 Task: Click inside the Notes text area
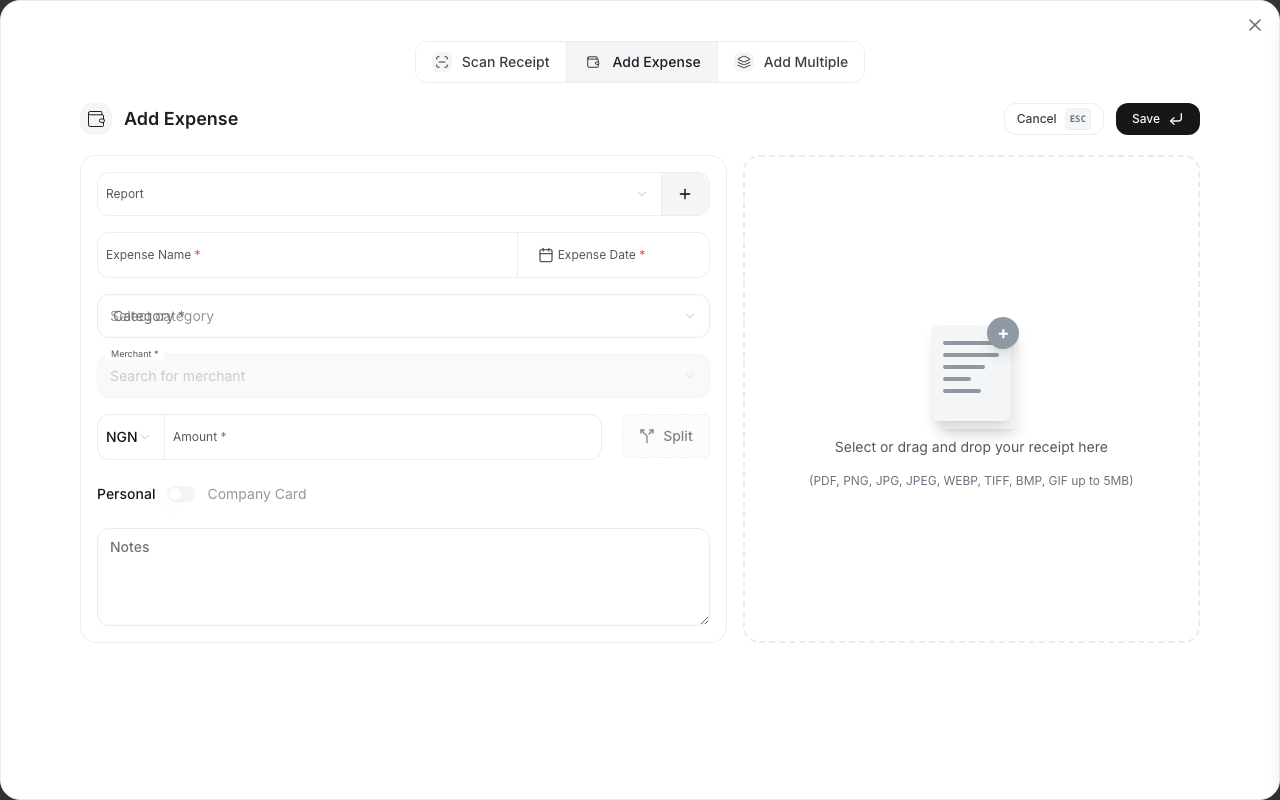(x=403, y=577)
